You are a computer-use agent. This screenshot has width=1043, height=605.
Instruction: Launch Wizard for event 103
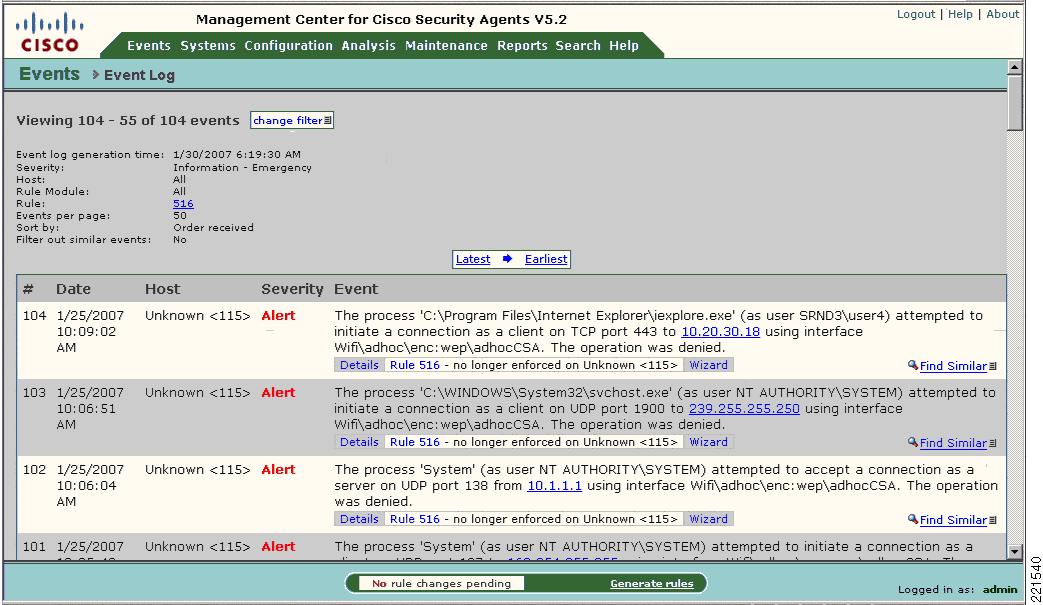pyautogui.click(x=708, y=442)
